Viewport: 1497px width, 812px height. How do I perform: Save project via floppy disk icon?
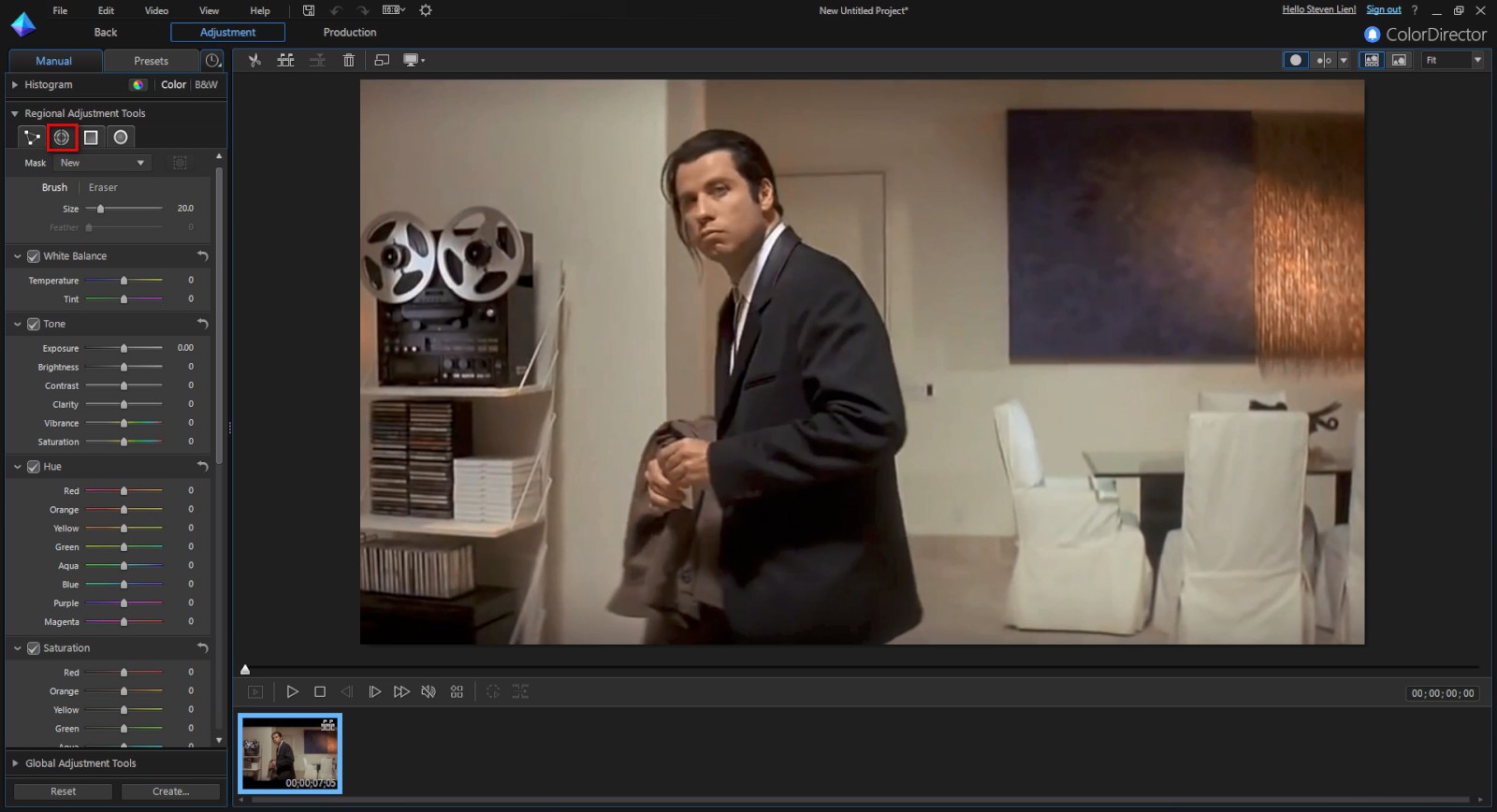309,10
